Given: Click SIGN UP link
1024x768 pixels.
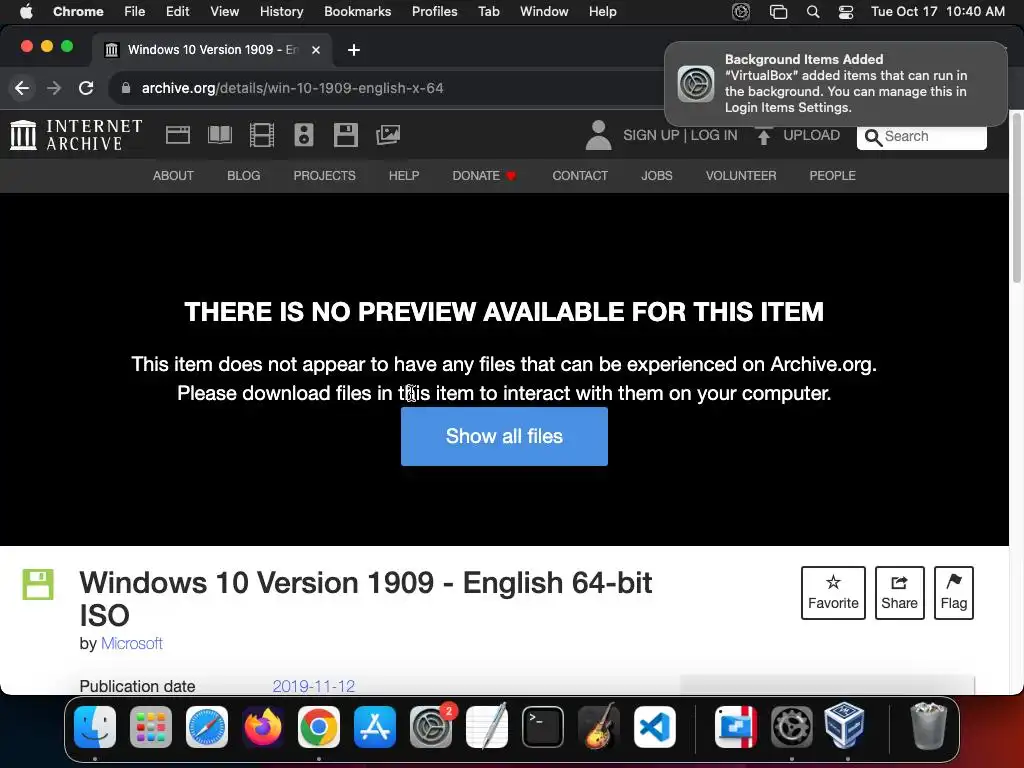Looking at the screenshot, I should (x=651, y=135).
